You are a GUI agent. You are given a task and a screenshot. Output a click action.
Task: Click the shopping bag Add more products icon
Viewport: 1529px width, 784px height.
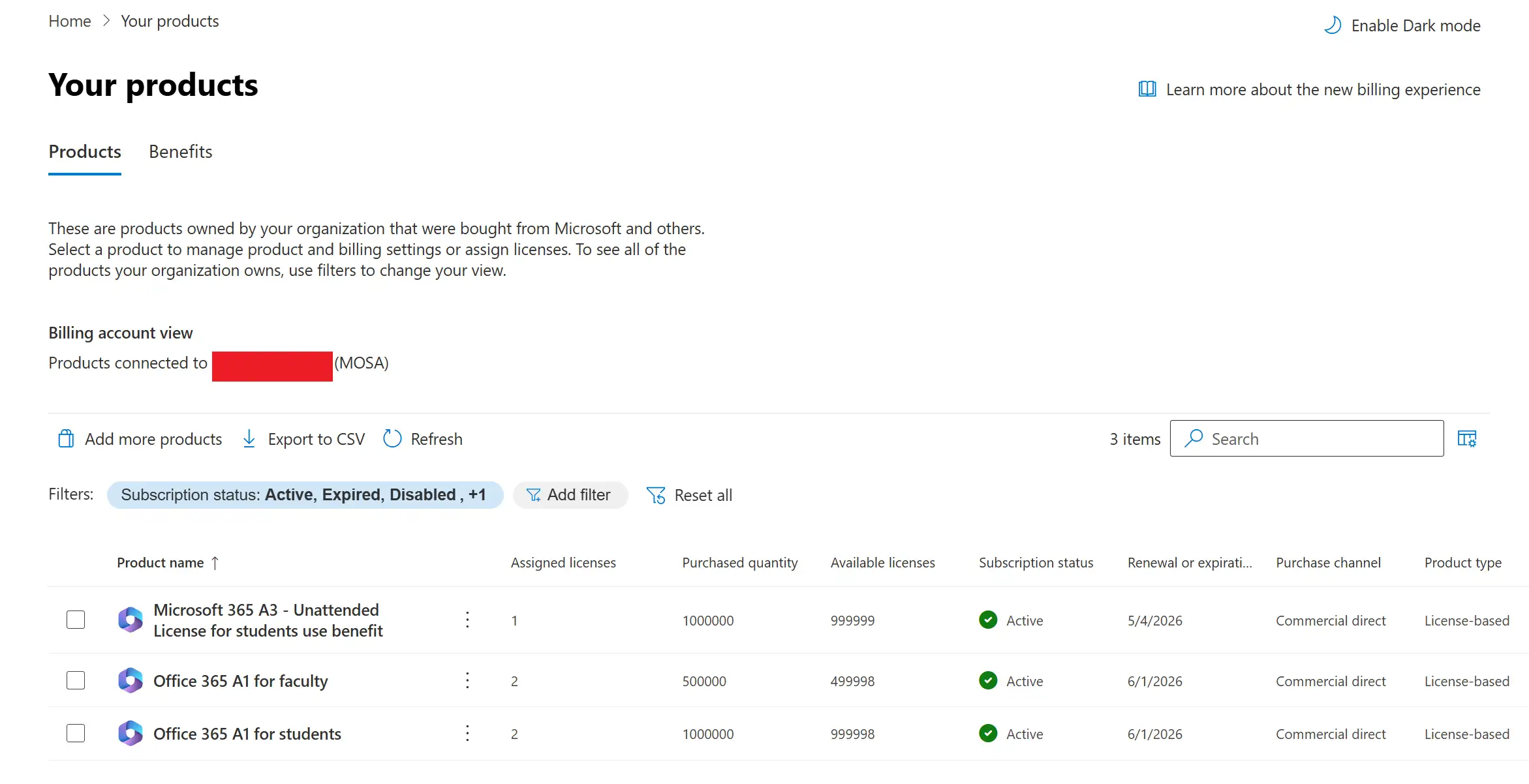(66, 439)
